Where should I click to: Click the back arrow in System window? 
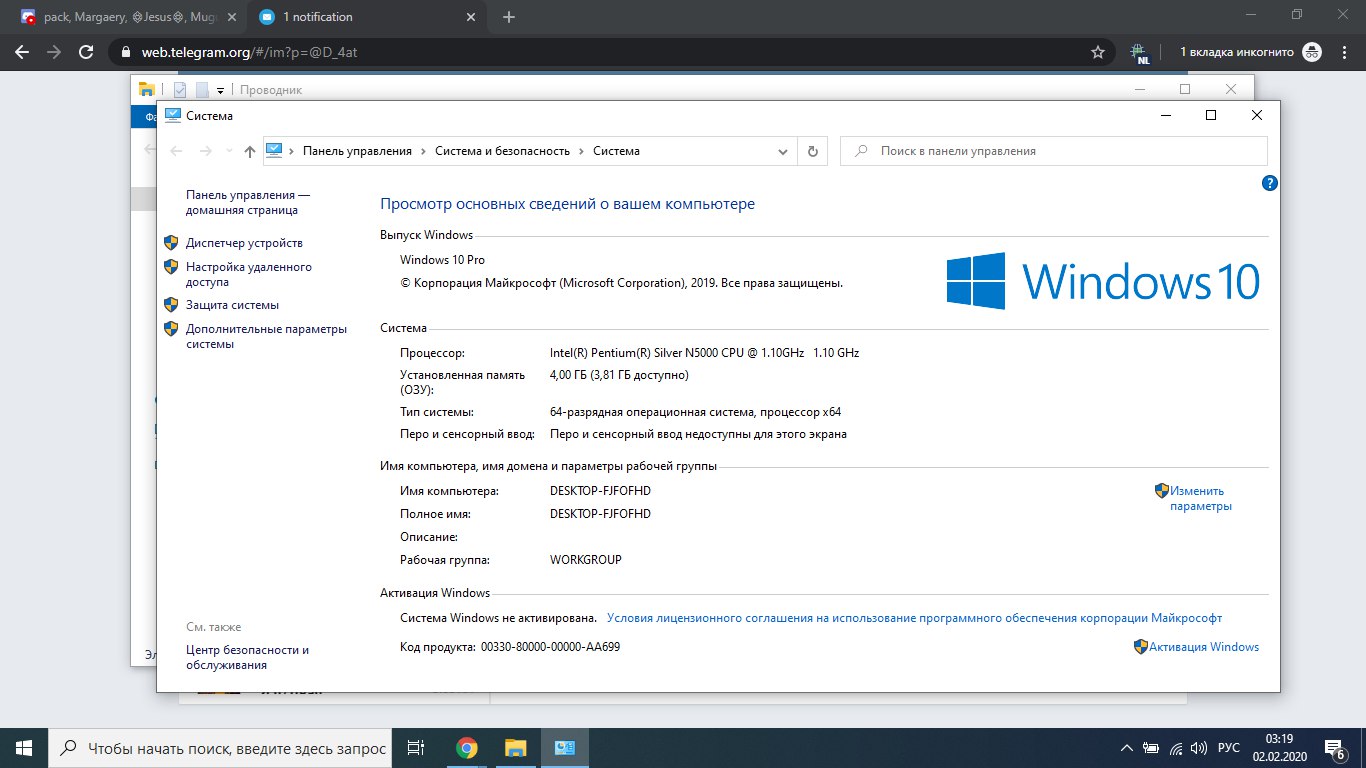(x=176, y=151)
